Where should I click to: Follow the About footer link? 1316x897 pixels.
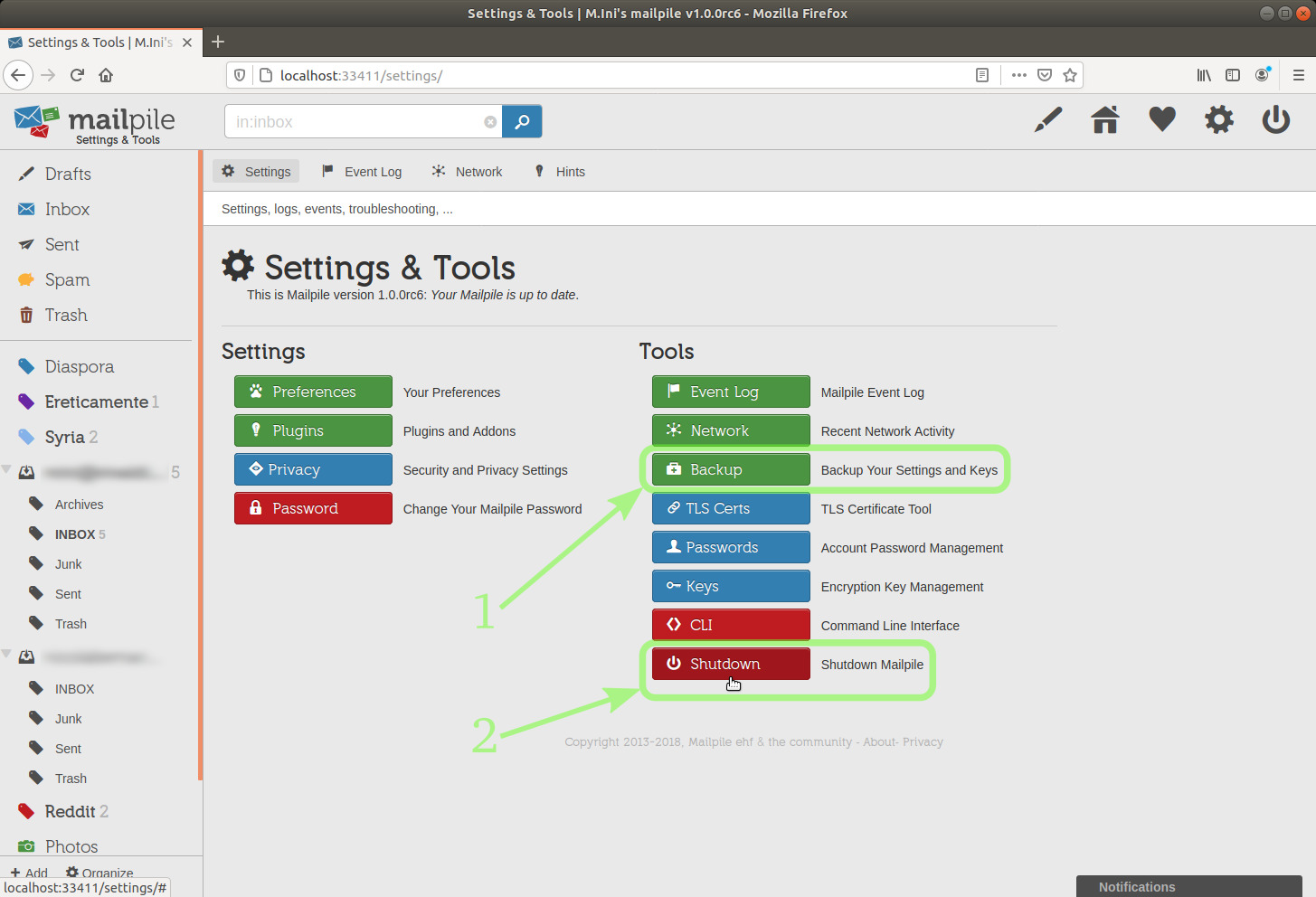(x=879, y=742)
